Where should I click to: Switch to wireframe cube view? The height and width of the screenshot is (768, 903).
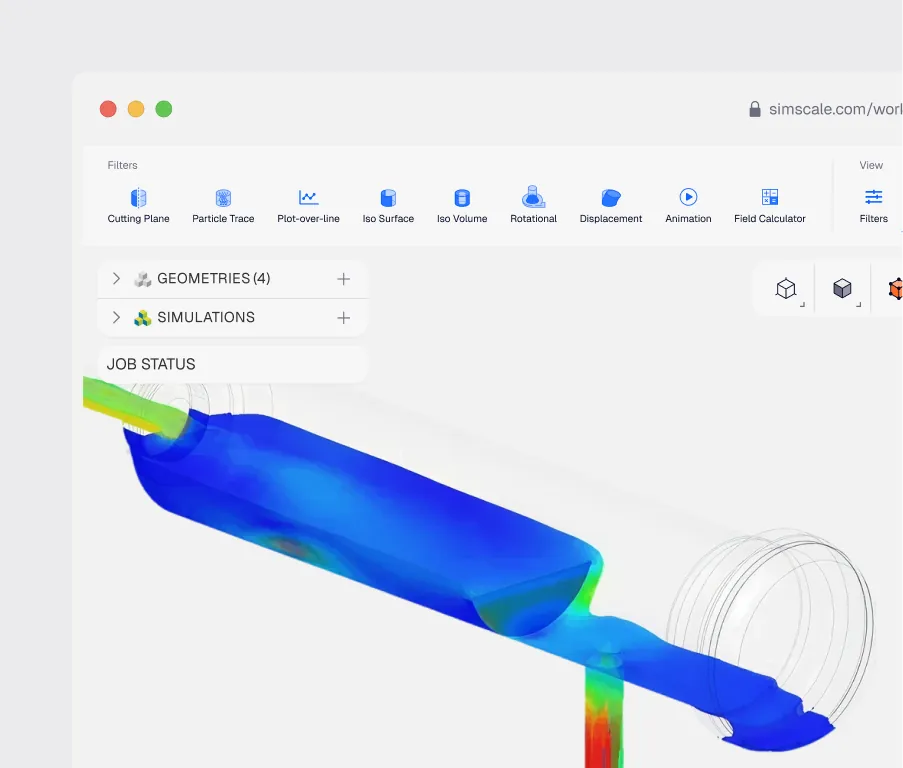click(786, 288)
